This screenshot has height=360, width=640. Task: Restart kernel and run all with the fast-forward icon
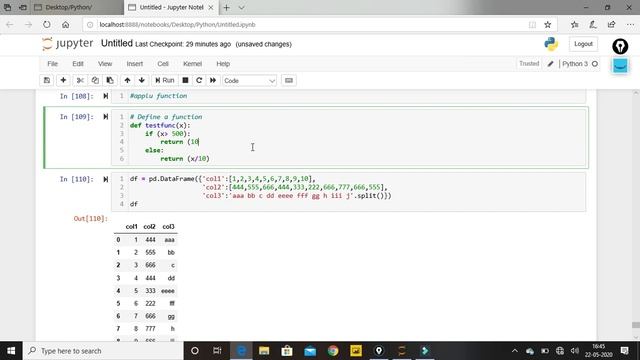[x=213, y=80]
